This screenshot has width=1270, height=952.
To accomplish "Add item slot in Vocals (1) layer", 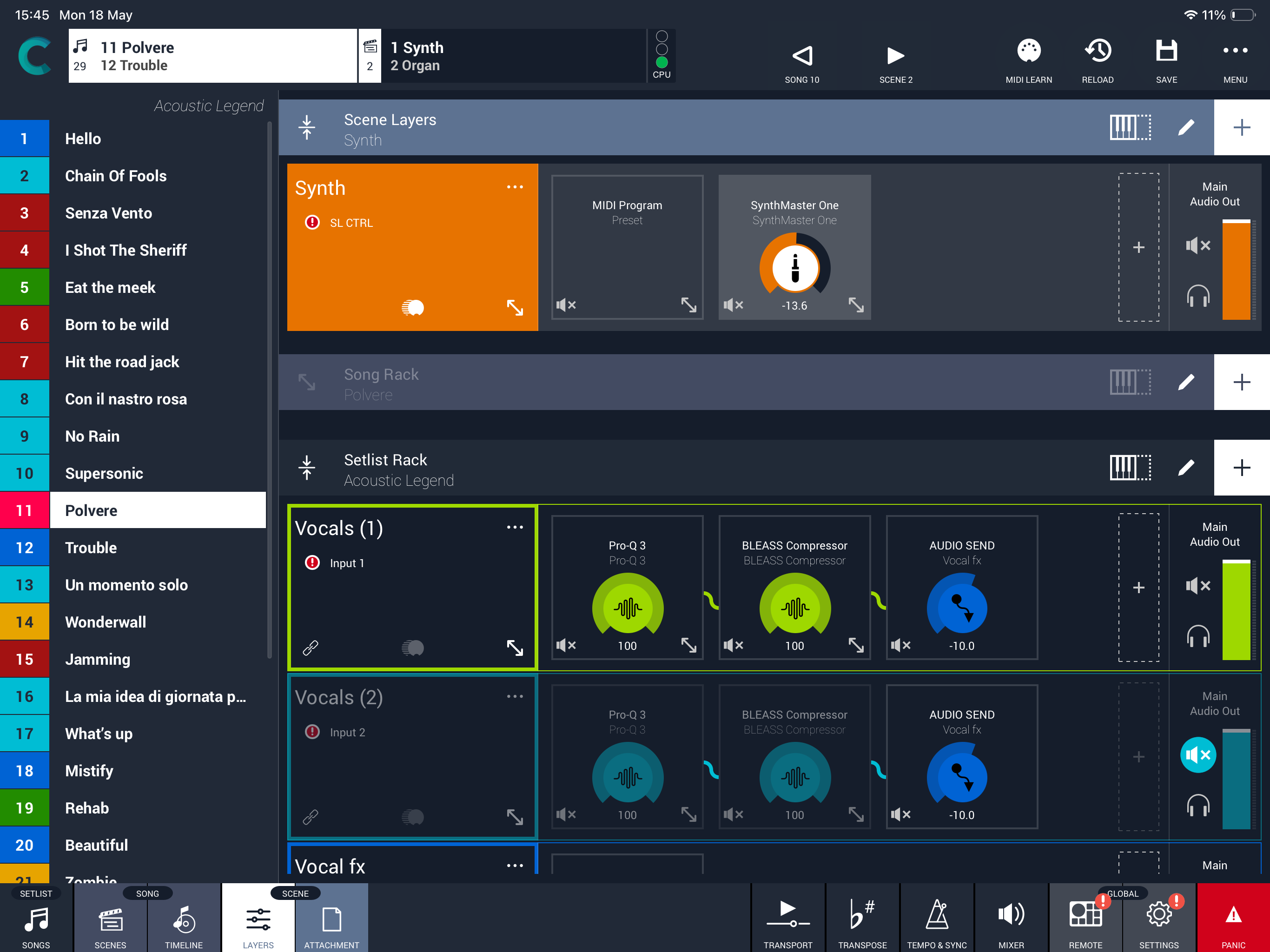I will [1138, 588].
